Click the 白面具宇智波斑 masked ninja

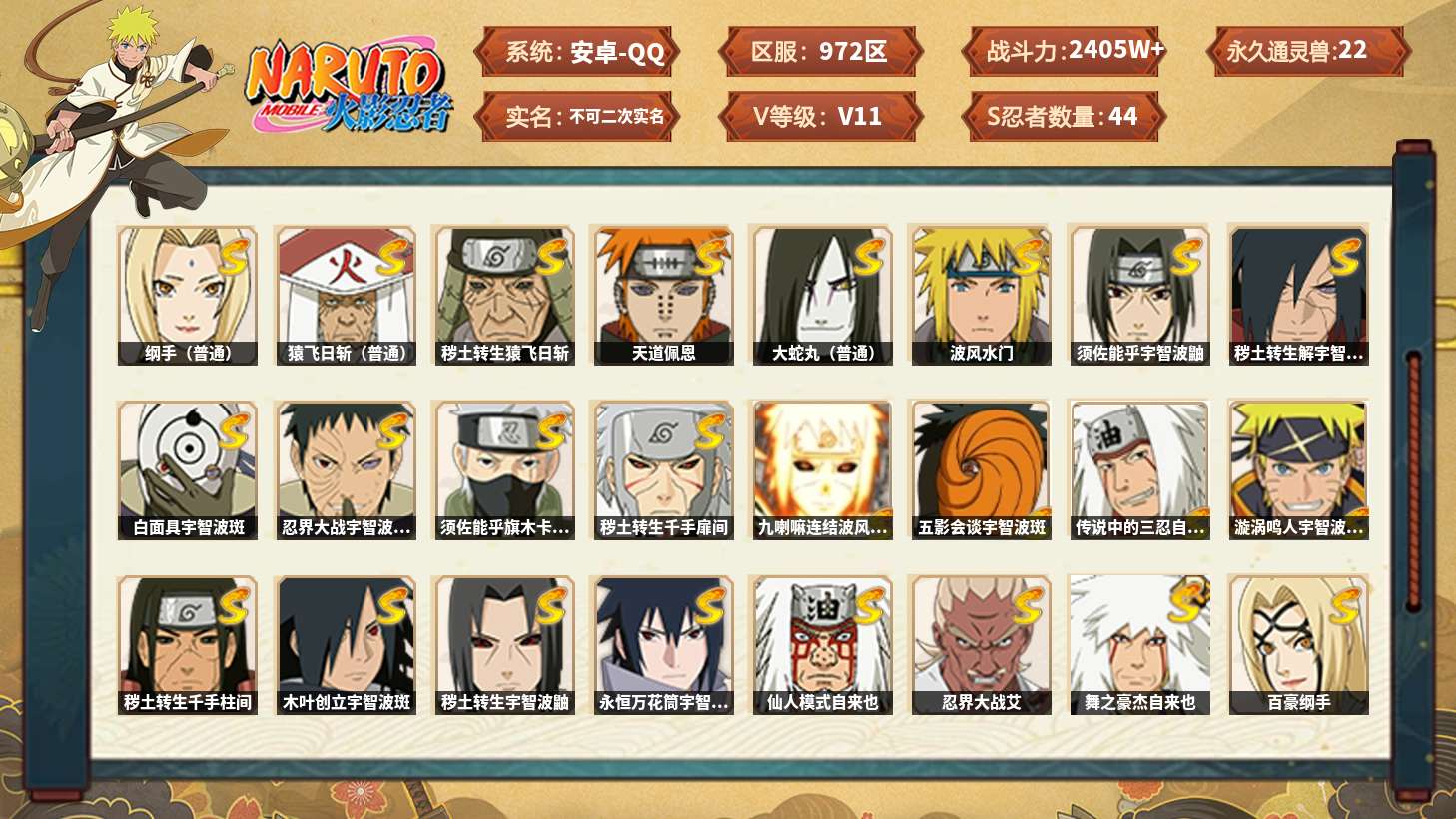pyautogui.click(x=187, y=470)
